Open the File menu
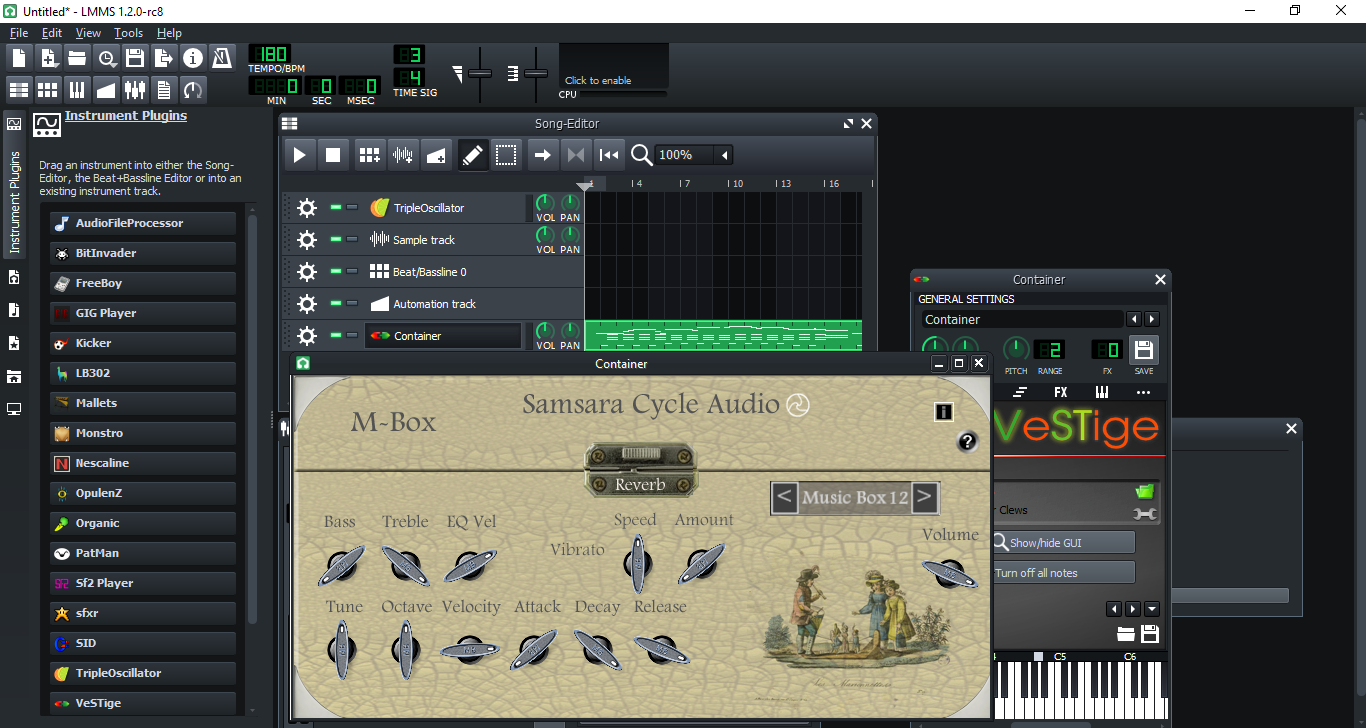This screenshot has height=728, width=1366. tap(19, 33)
